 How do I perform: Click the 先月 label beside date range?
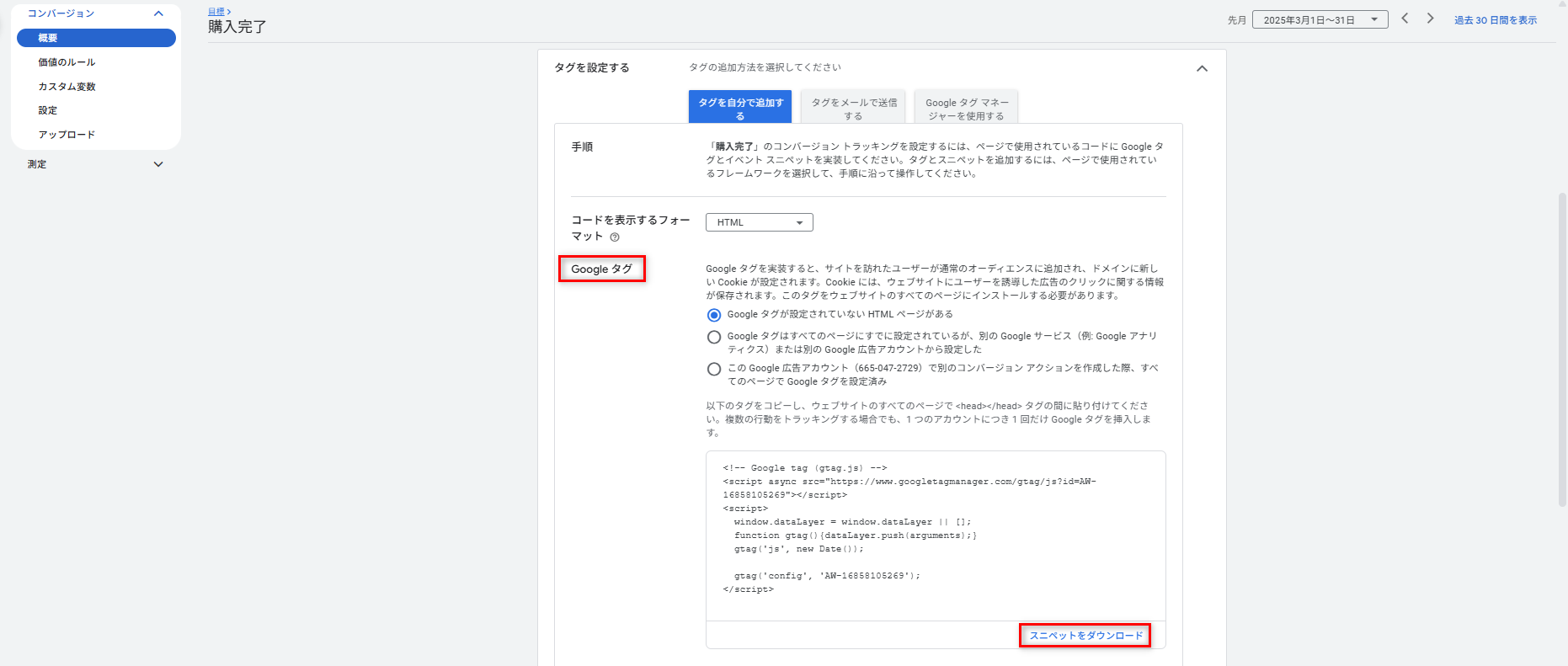[1236, 20]
